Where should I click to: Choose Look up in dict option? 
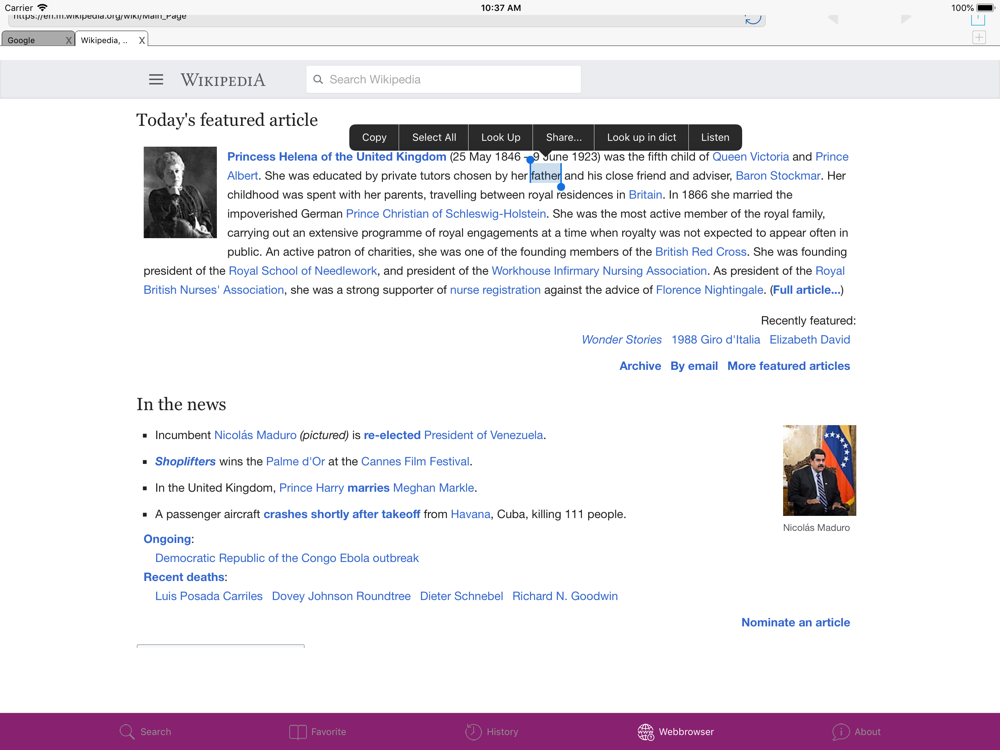tap(642, 137)
